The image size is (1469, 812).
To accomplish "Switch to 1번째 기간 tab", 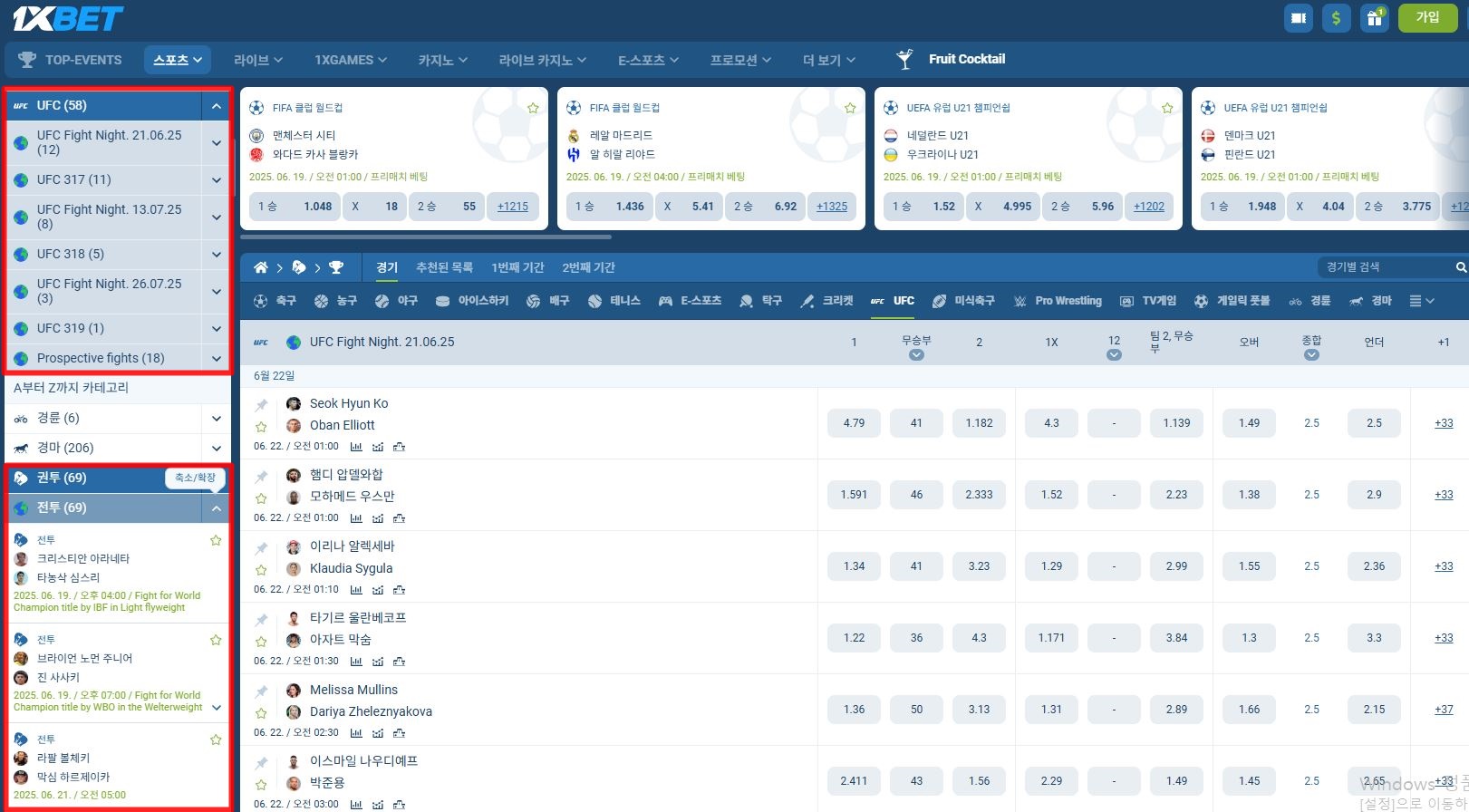I will click(517, 267).
